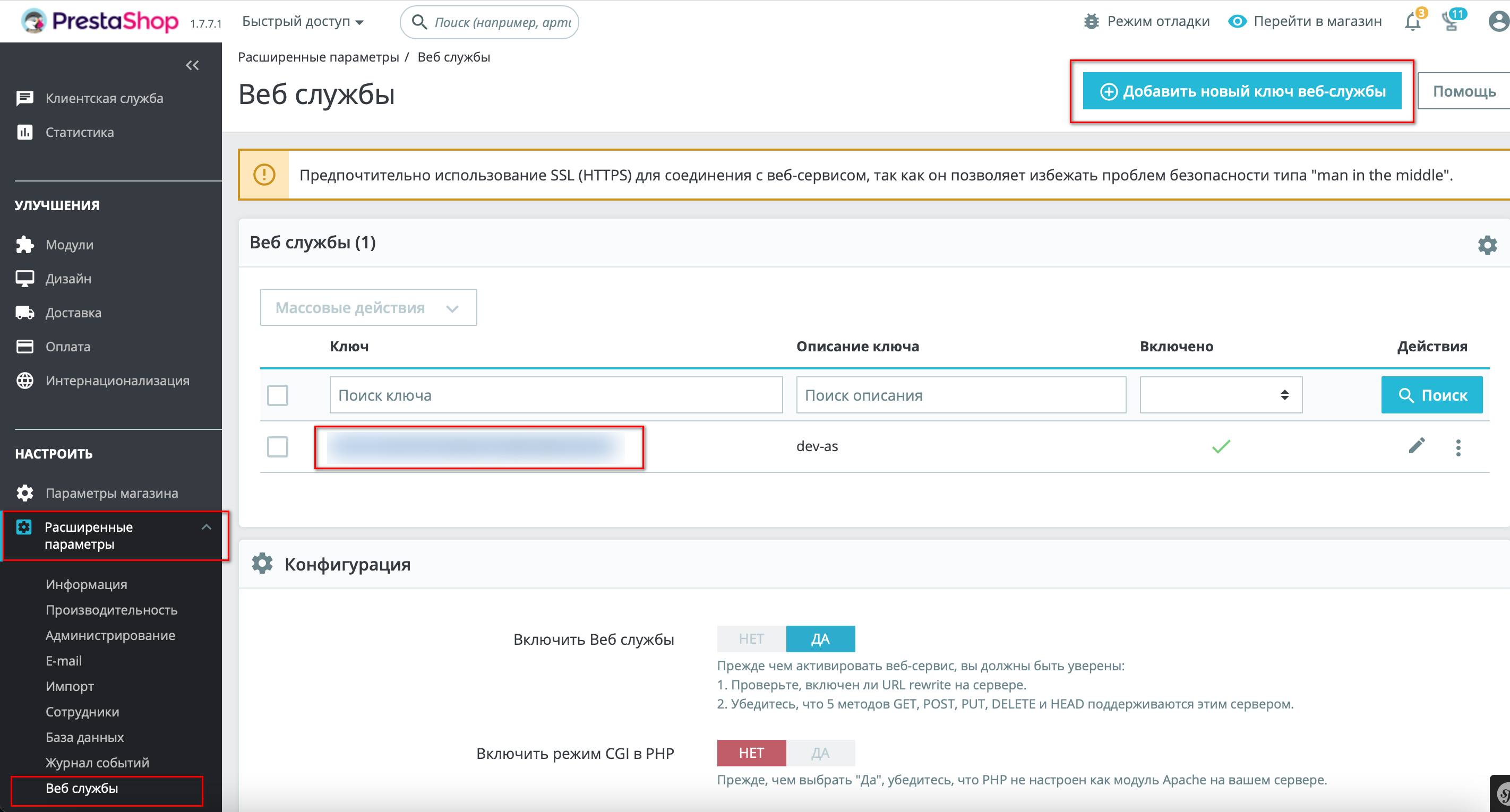The image size is (1510, 812).
Task: Open the notifications bell
Action: pyautogui.click(x=1412, y=22)
